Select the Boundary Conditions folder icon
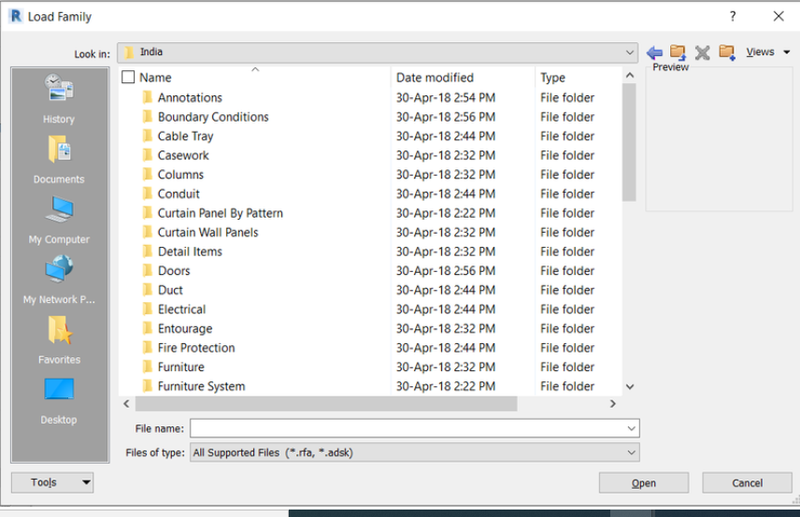The height and width of the screenshot is (517, 800). click(x=147, y=116)
